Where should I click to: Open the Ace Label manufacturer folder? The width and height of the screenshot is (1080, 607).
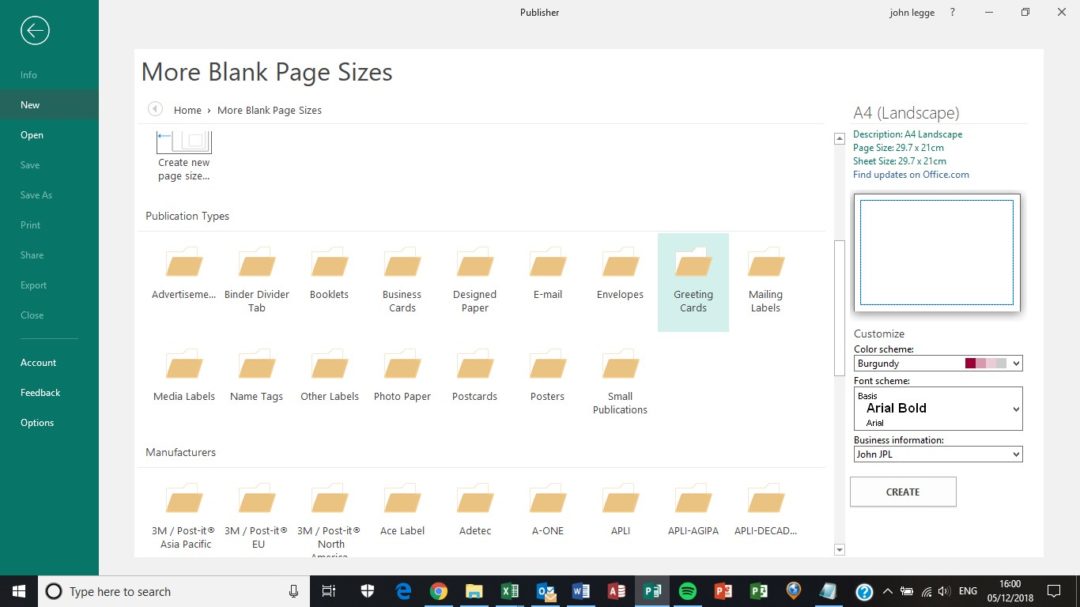[x=402, y=511]
